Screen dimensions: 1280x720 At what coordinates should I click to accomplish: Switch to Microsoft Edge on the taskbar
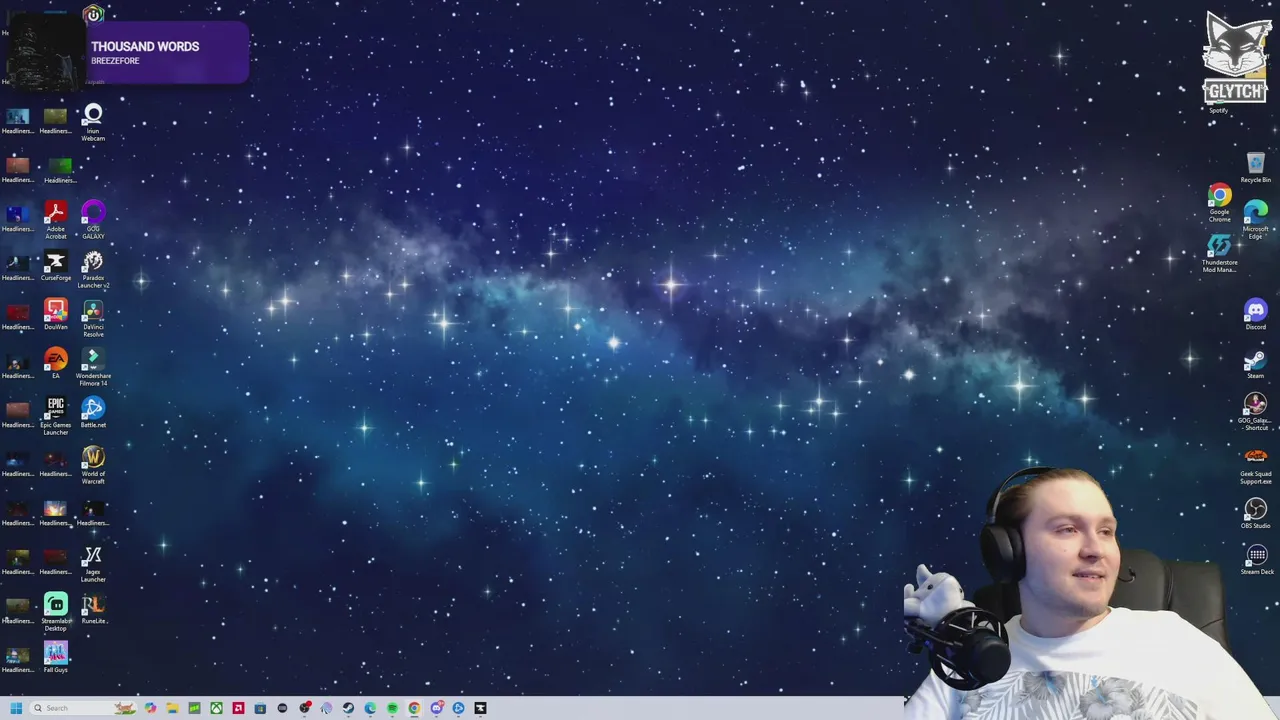point(370,708)
